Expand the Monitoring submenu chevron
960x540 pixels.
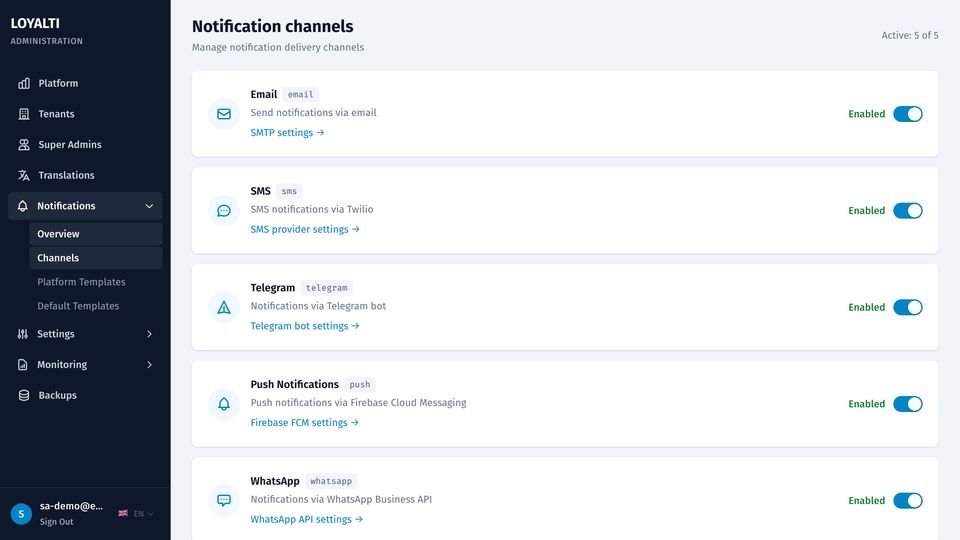coord(149,364)
